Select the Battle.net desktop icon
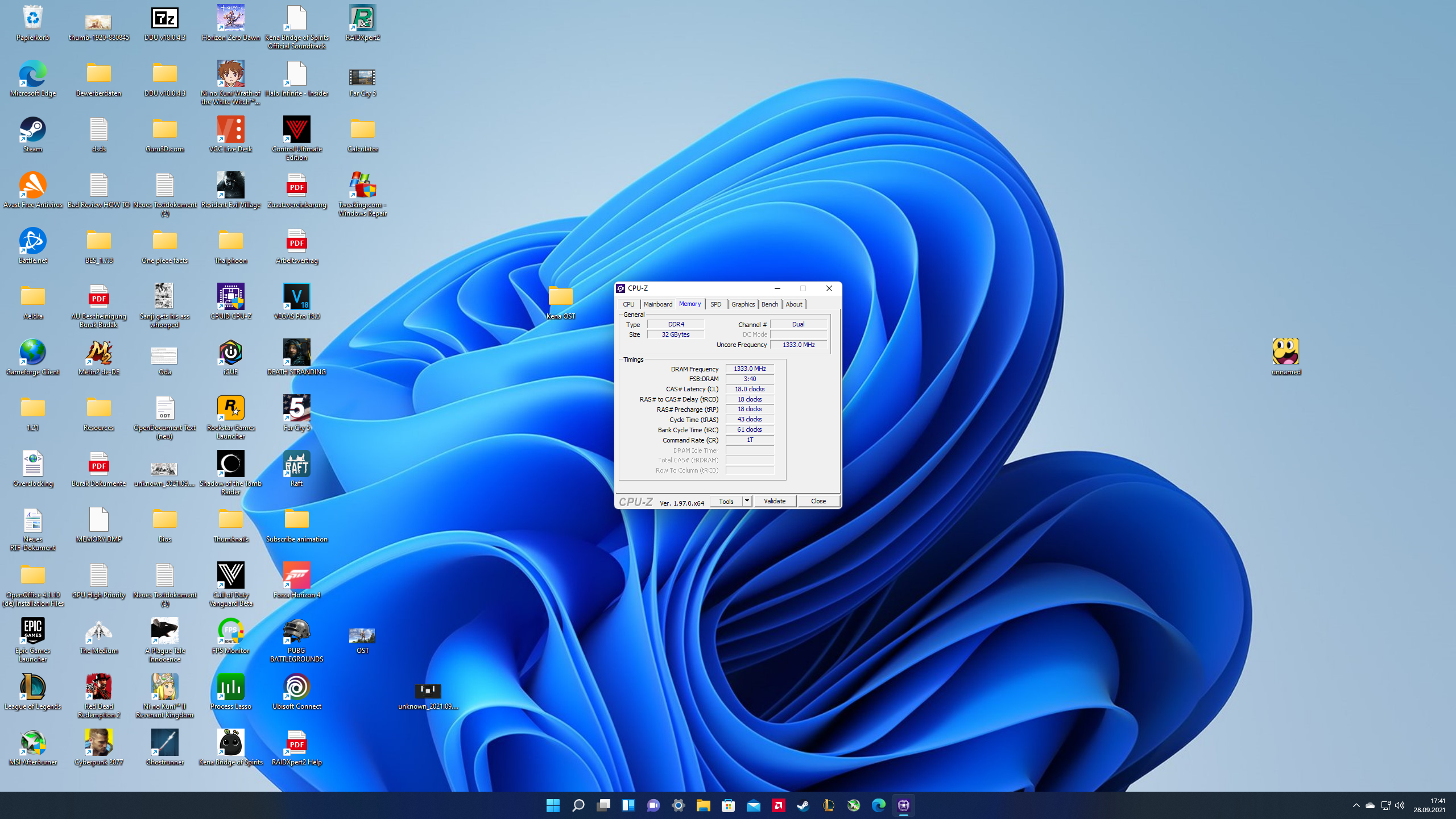Viewport: 1456px width, 819px height. [x=32, y=242]
